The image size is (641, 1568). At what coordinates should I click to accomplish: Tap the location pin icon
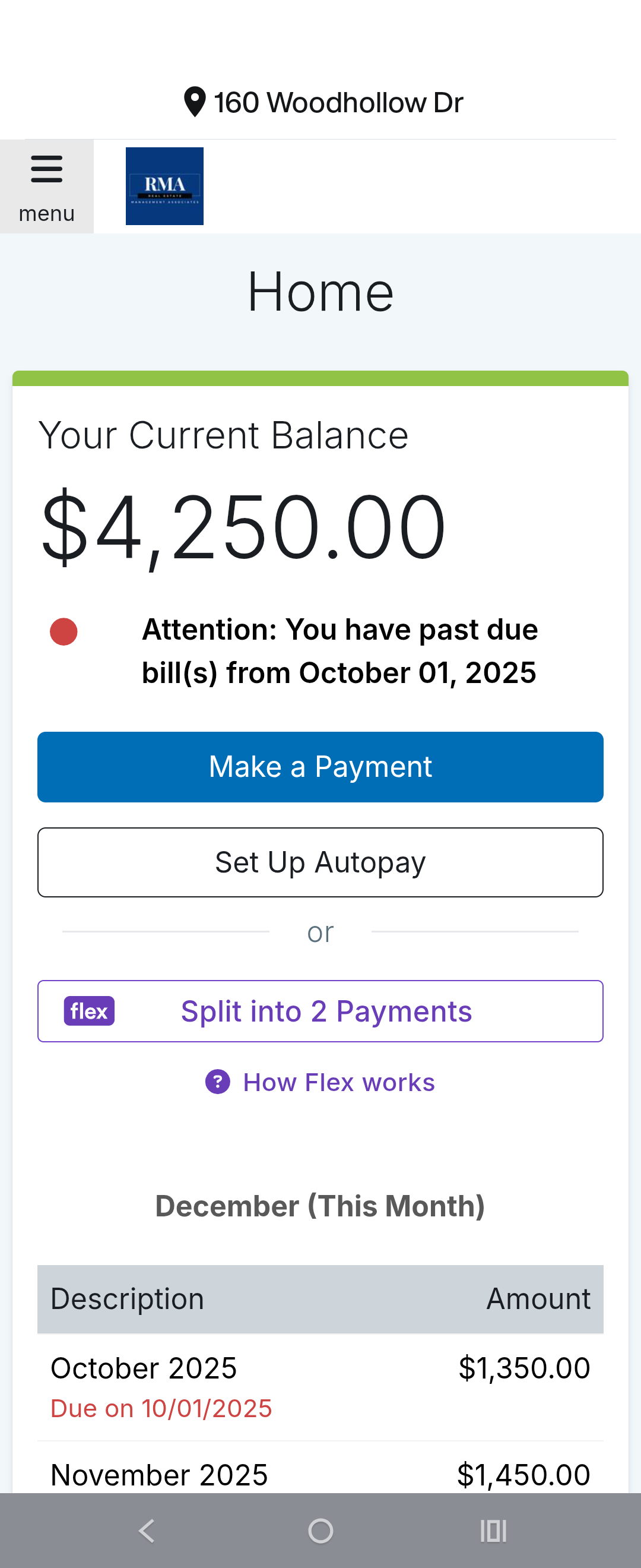(x=195, y=102)
